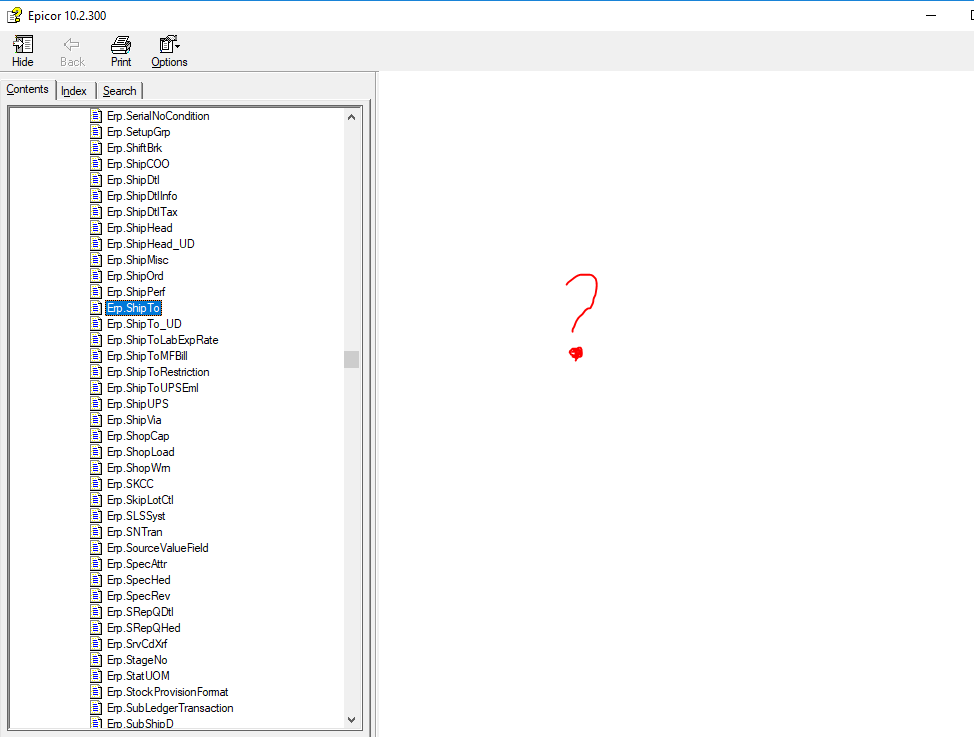
Task: Click page icon beside Erp.ShipHead_UD
Action: [x=96, y=244]
